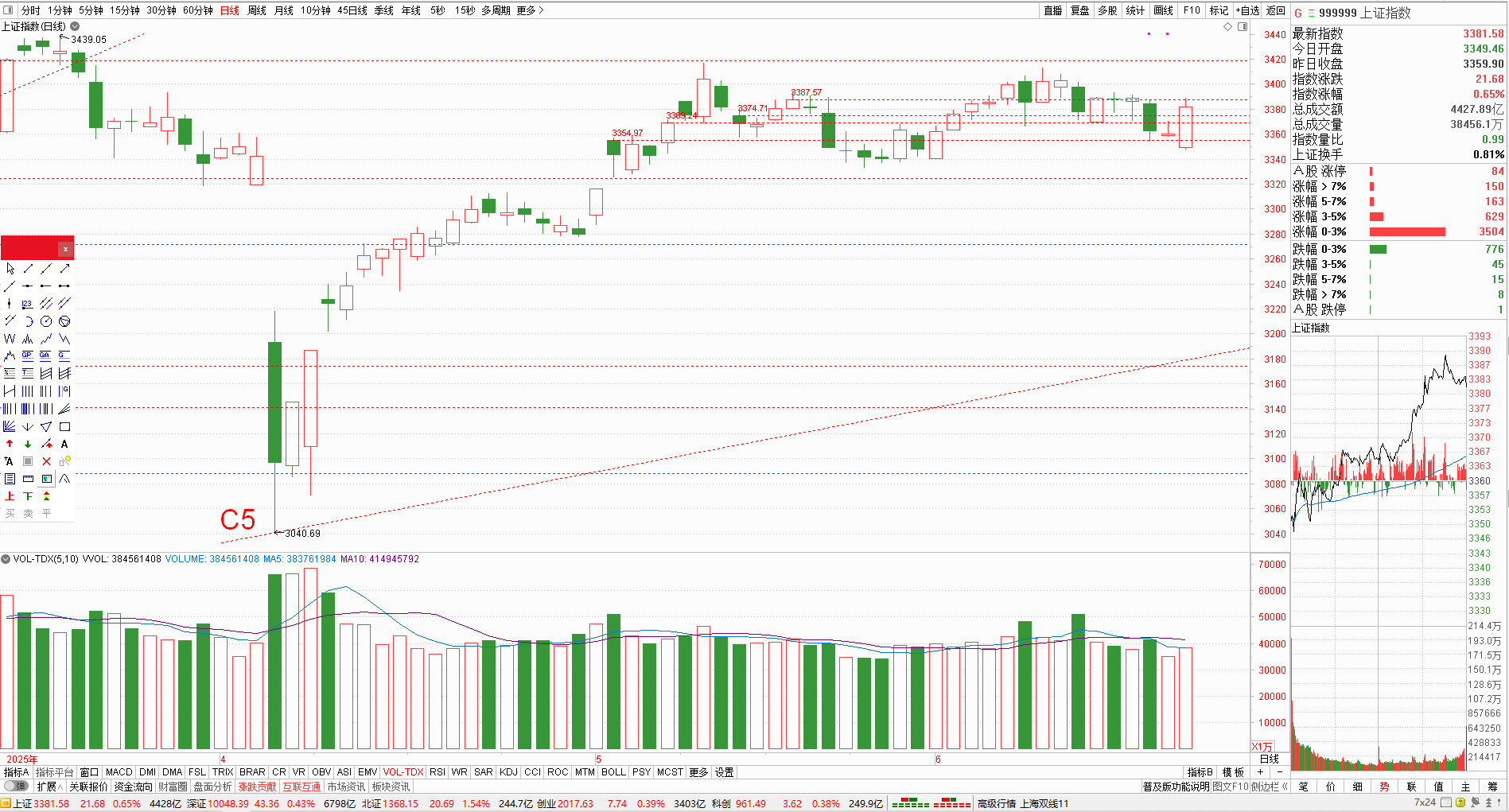
Task: Pick the W-shape pattern tool
Action: pyautogui.click(x=10, y=339)
